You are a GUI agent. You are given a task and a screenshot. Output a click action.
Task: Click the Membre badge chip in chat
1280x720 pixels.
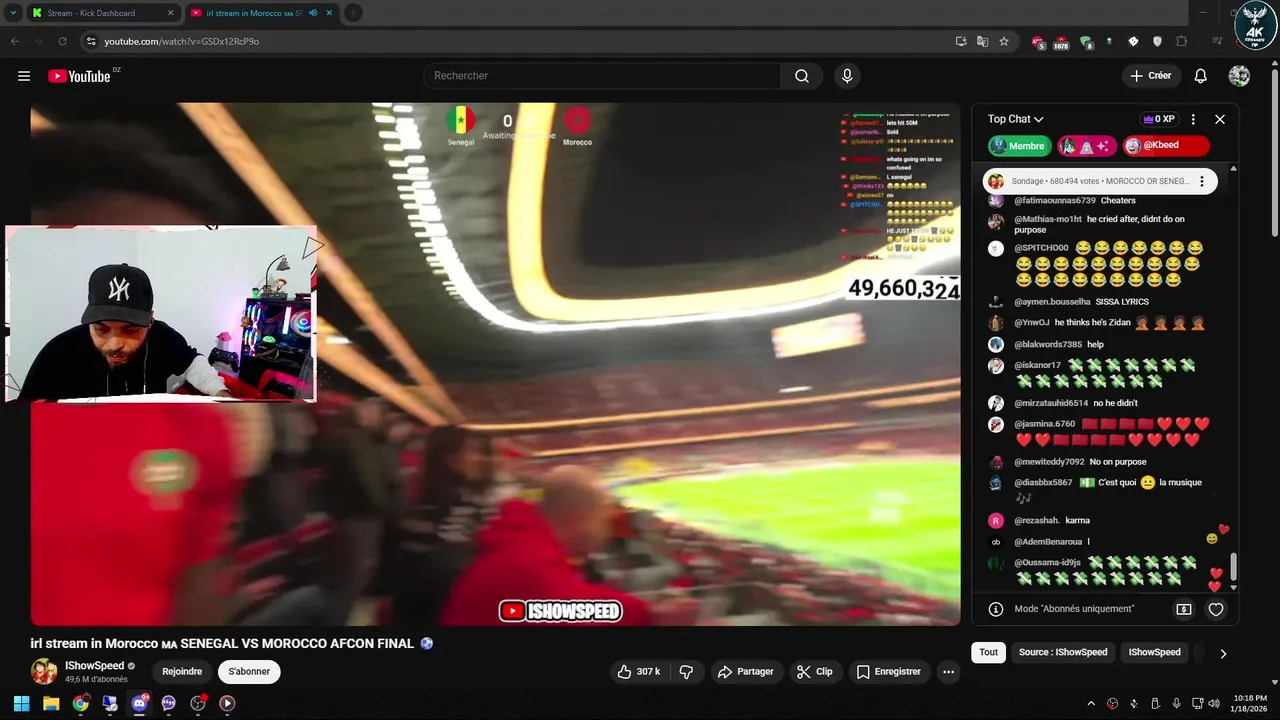1020,146
